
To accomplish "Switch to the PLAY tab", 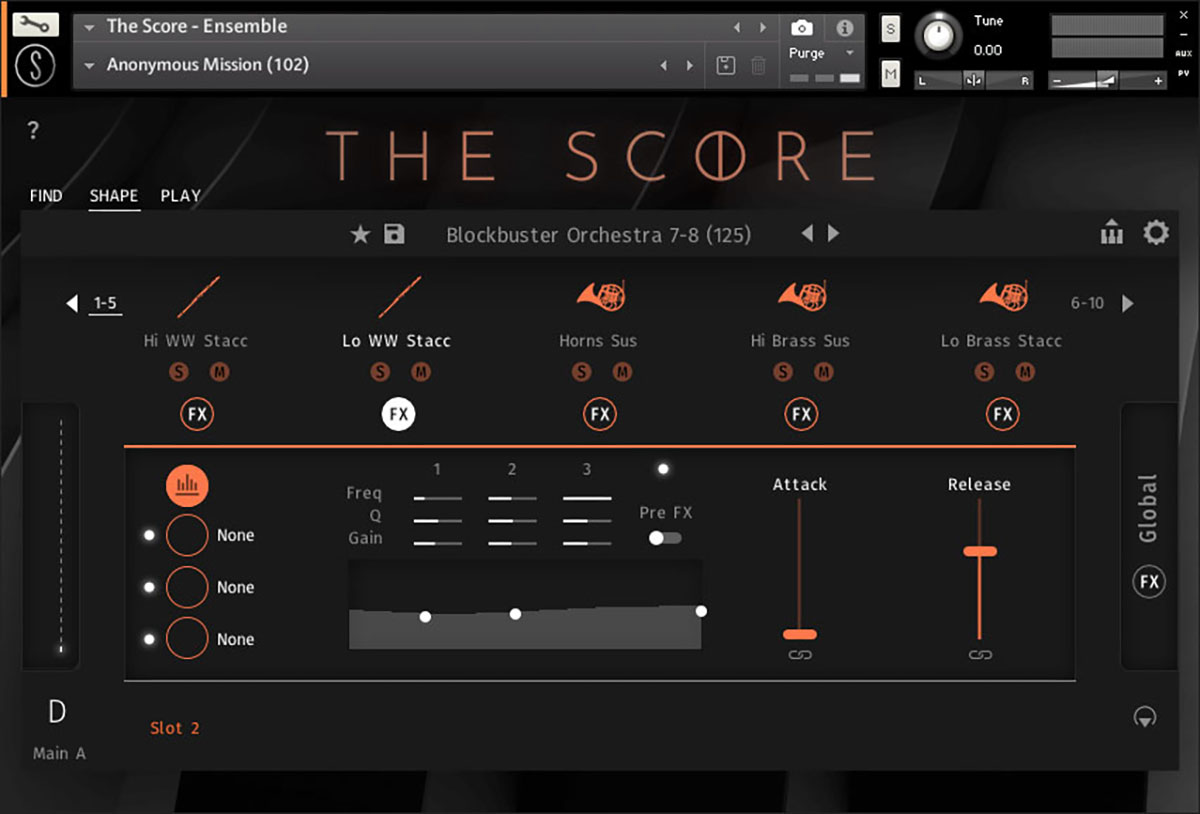I will (x=181, y=196).
